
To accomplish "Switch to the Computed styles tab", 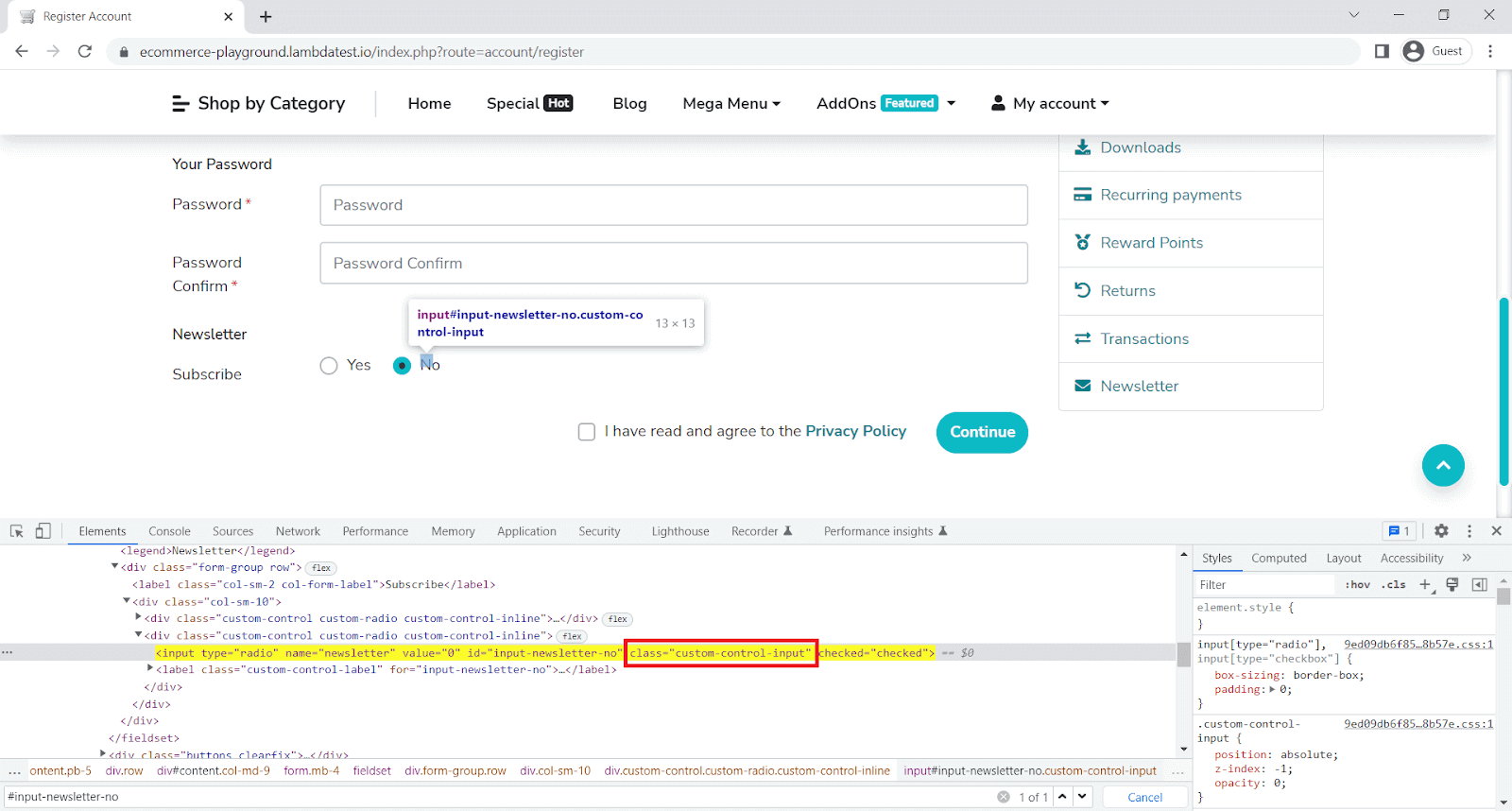I will coord(1279,559).
